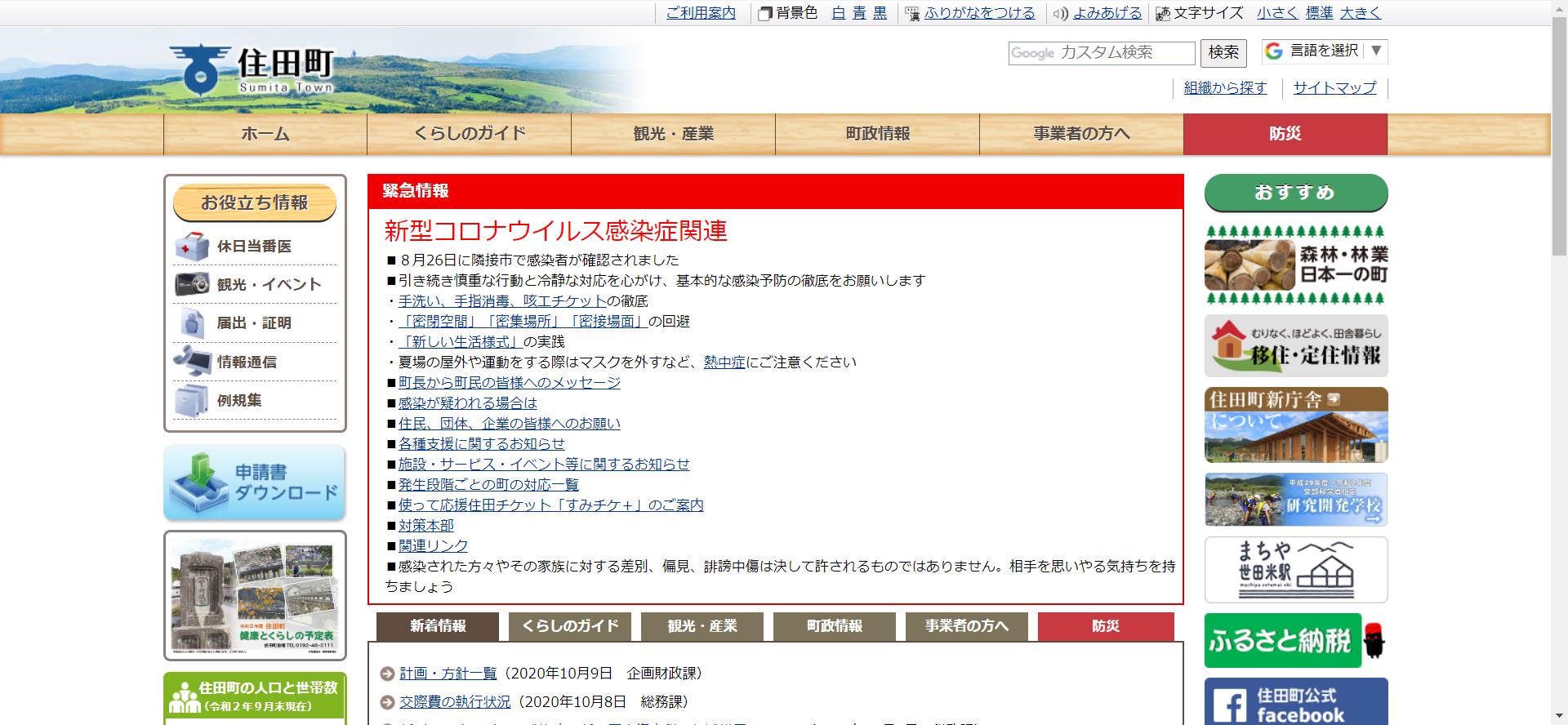Click arrow bullet beside 計画・方針一覧
Screen dimensions: 1568x725
point(388,674)
